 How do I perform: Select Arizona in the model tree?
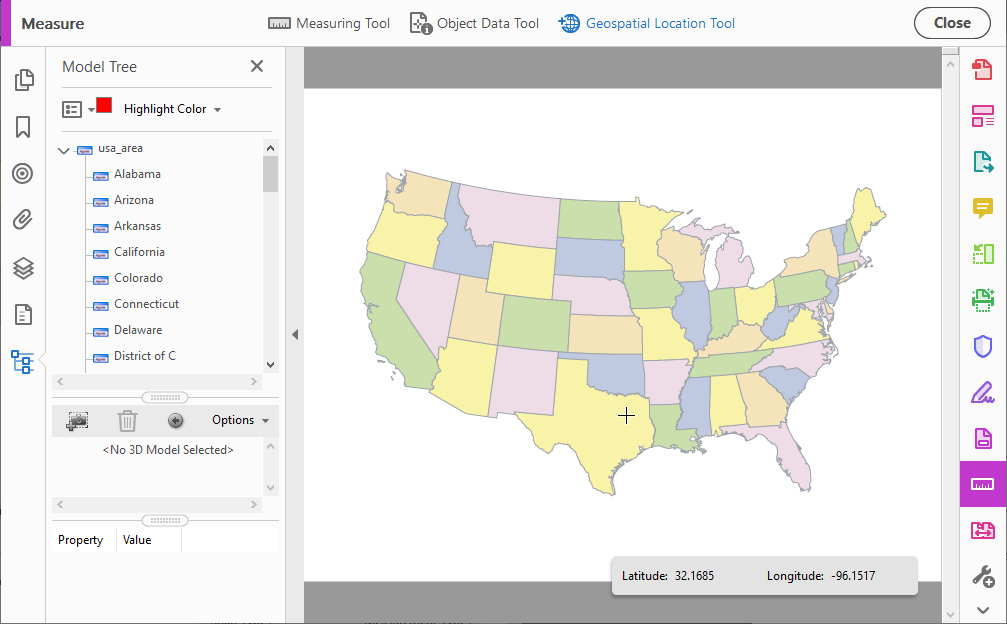click(134, 200)
